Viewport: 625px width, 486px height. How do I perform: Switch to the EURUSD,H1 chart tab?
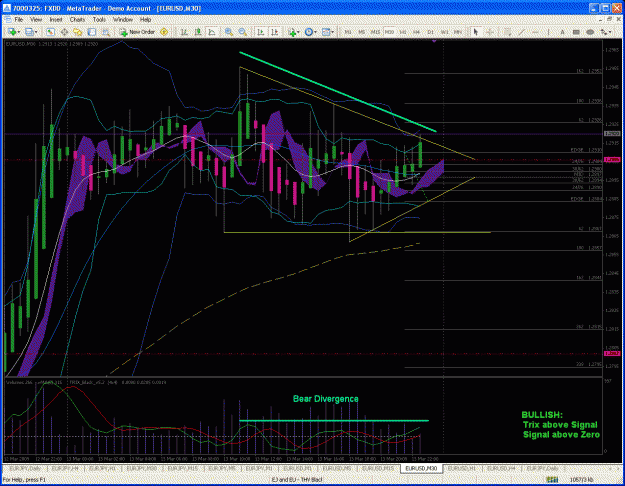pos(462,468)
